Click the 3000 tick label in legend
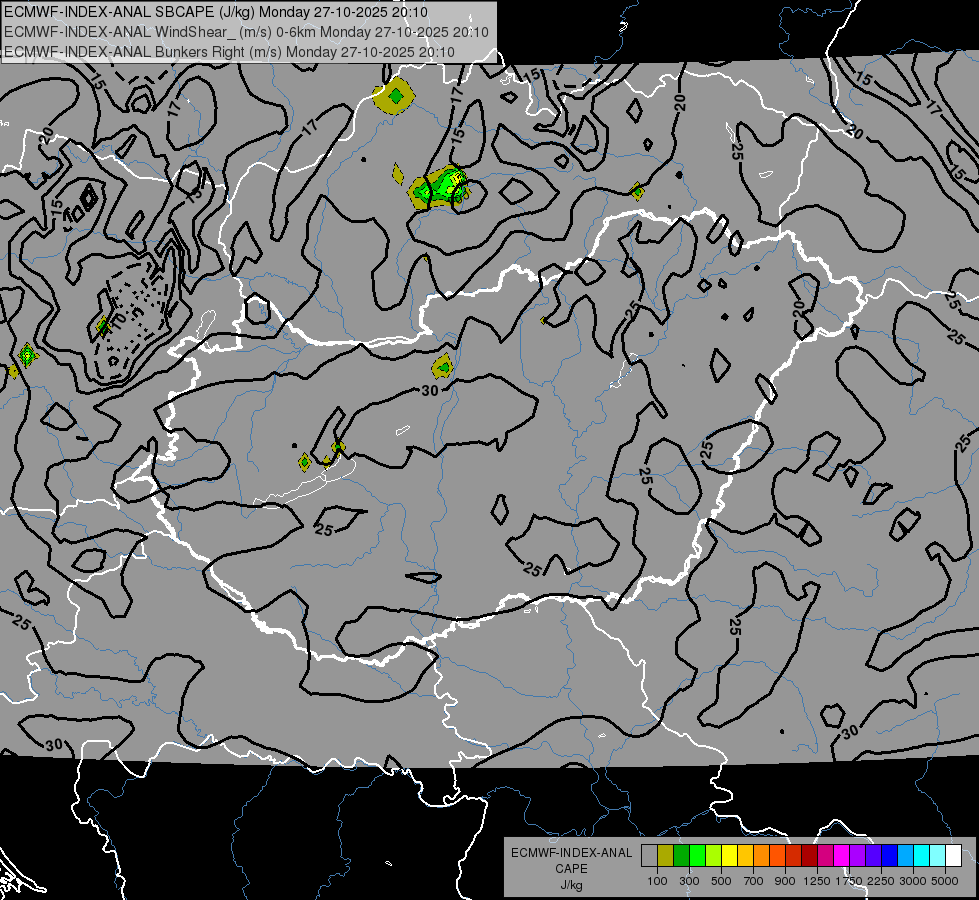979x900 pixels. coord(913,881)
